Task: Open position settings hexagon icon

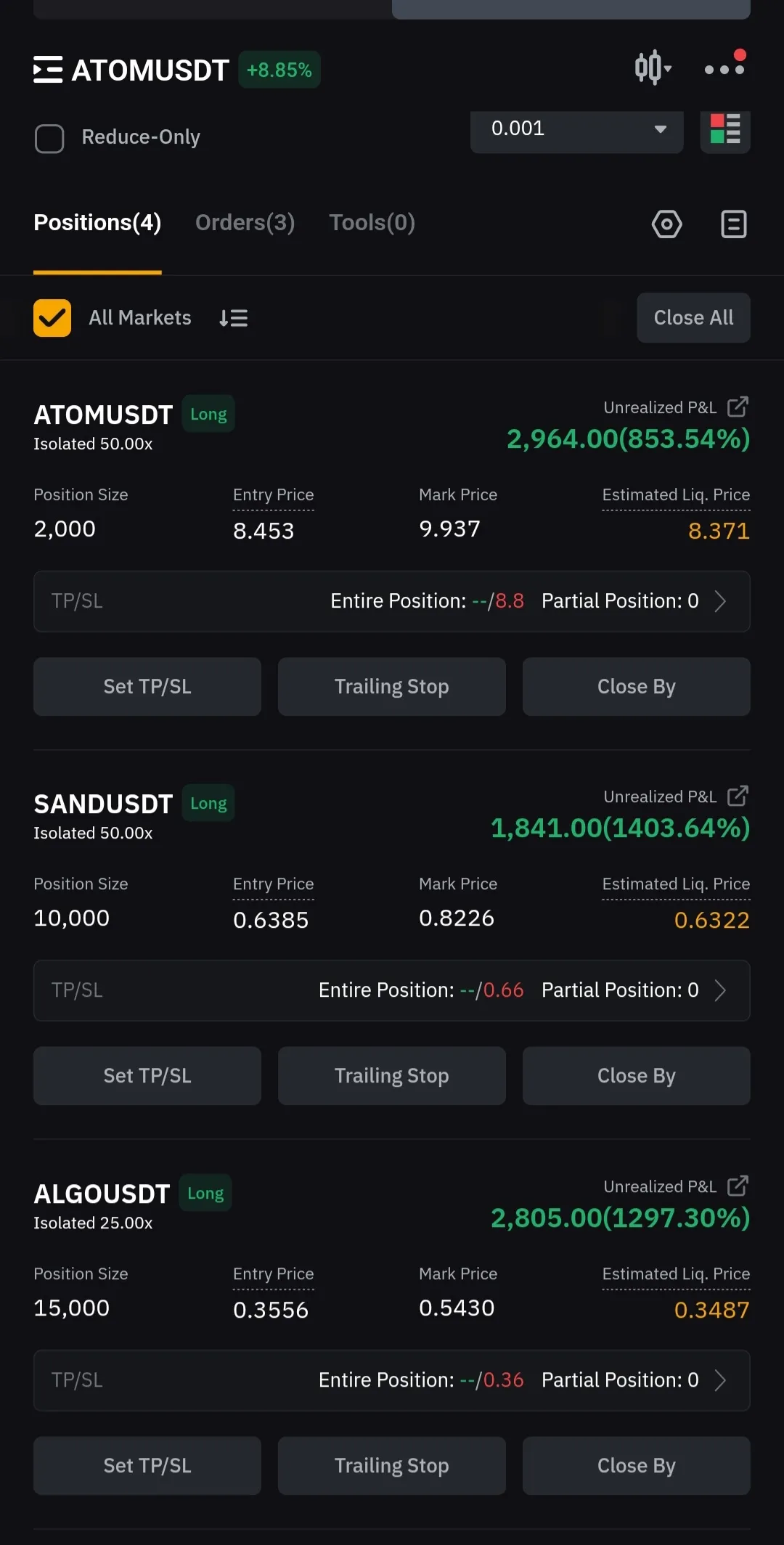Action: (666, 224)
